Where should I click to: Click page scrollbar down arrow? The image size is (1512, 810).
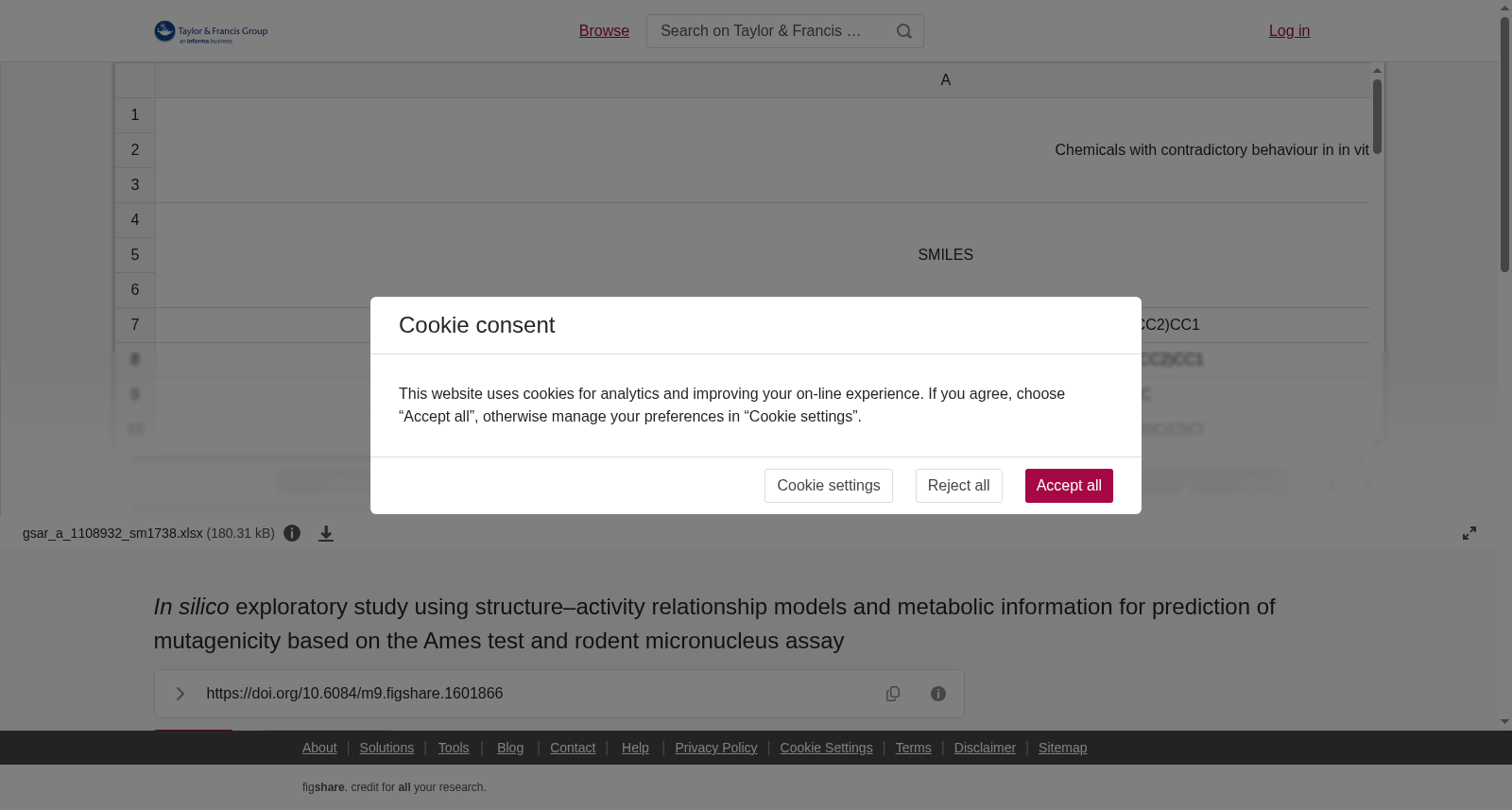coord(1504,722)
